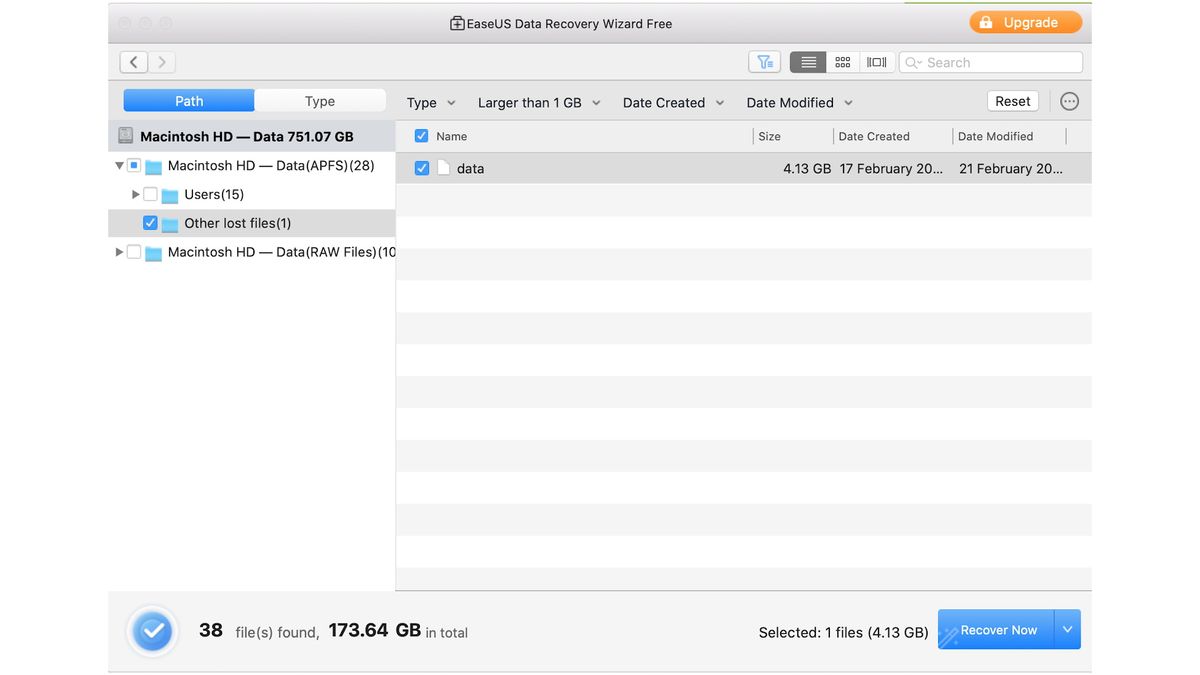Viewport: 1200px width, 675px height.
Task: Click the back navigation arrow
Action: (133, 61)
